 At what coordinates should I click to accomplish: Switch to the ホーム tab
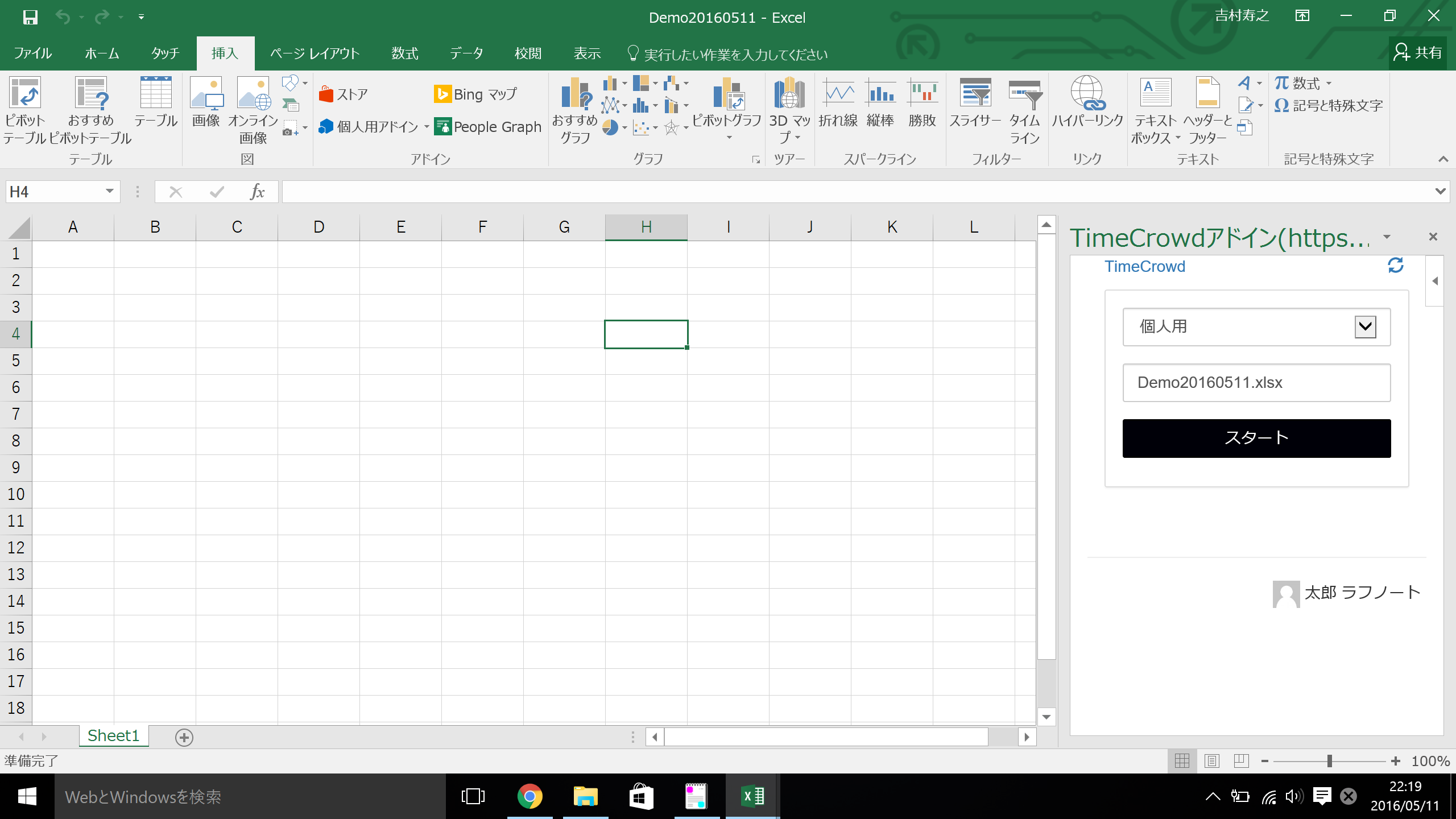(102, 53)
